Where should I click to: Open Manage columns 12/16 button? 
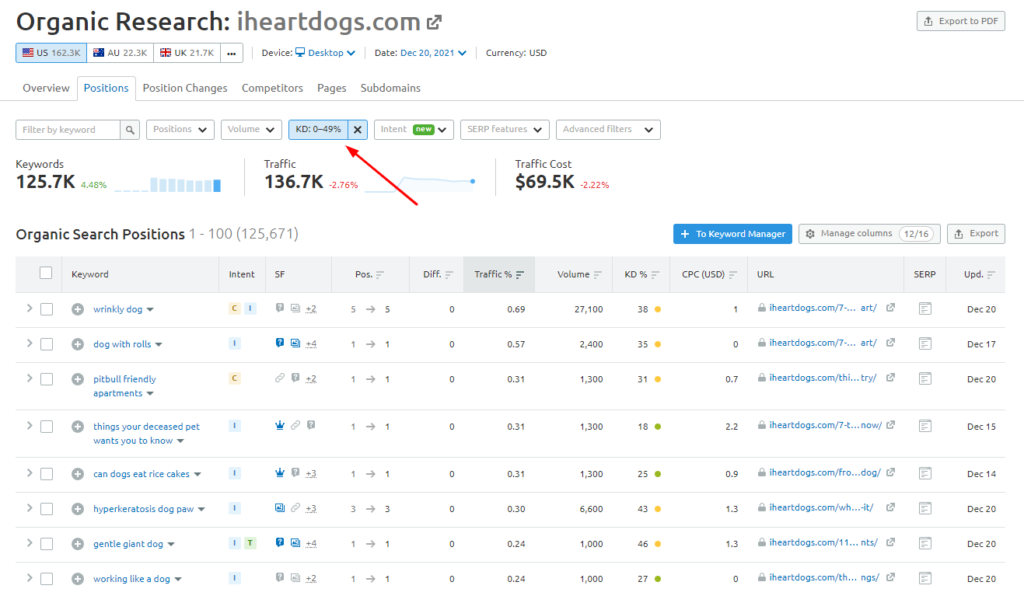(869, 234)
